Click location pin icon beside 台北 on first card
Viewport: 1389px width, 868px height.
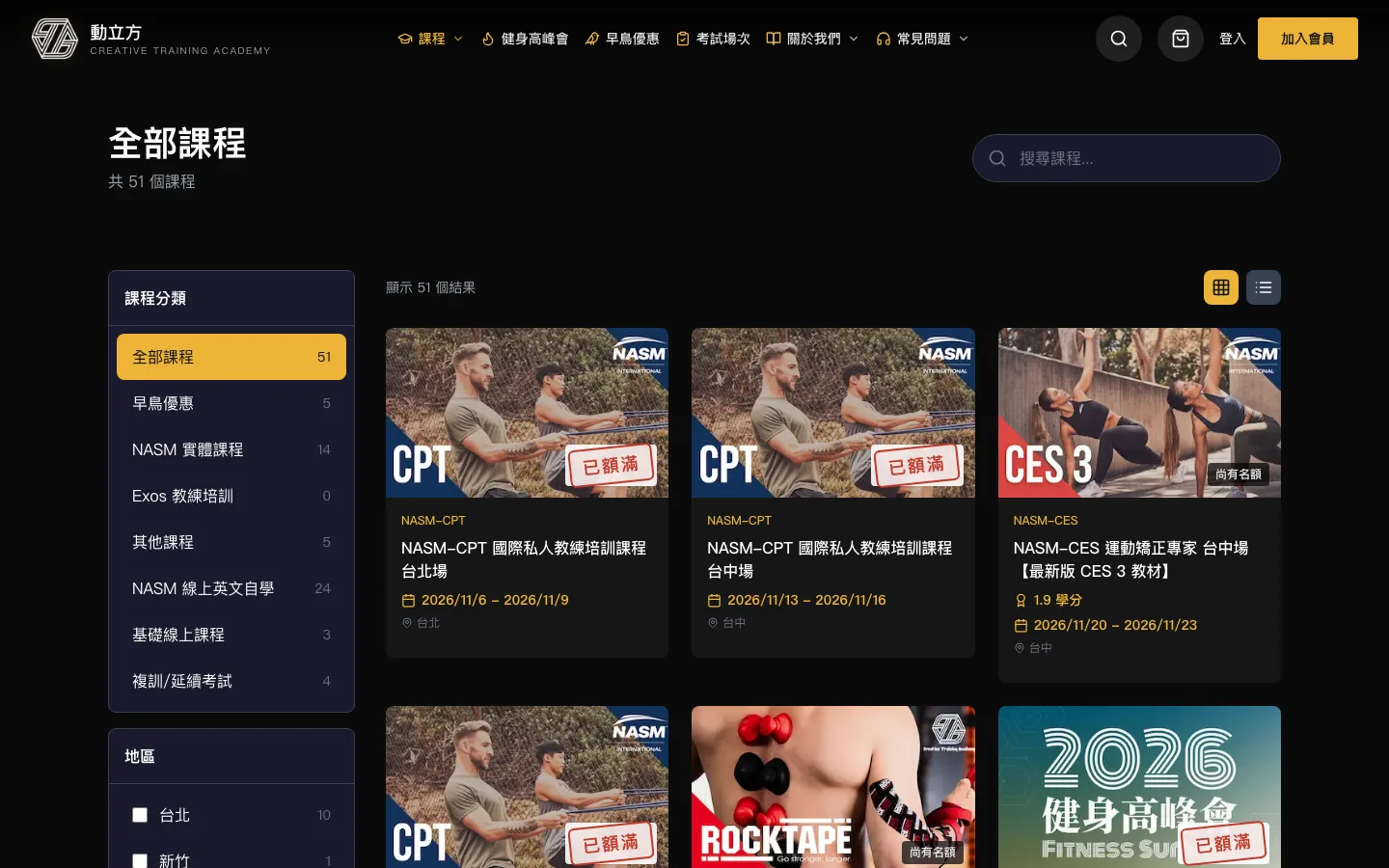pyautogui.click(x=407, y=623)
